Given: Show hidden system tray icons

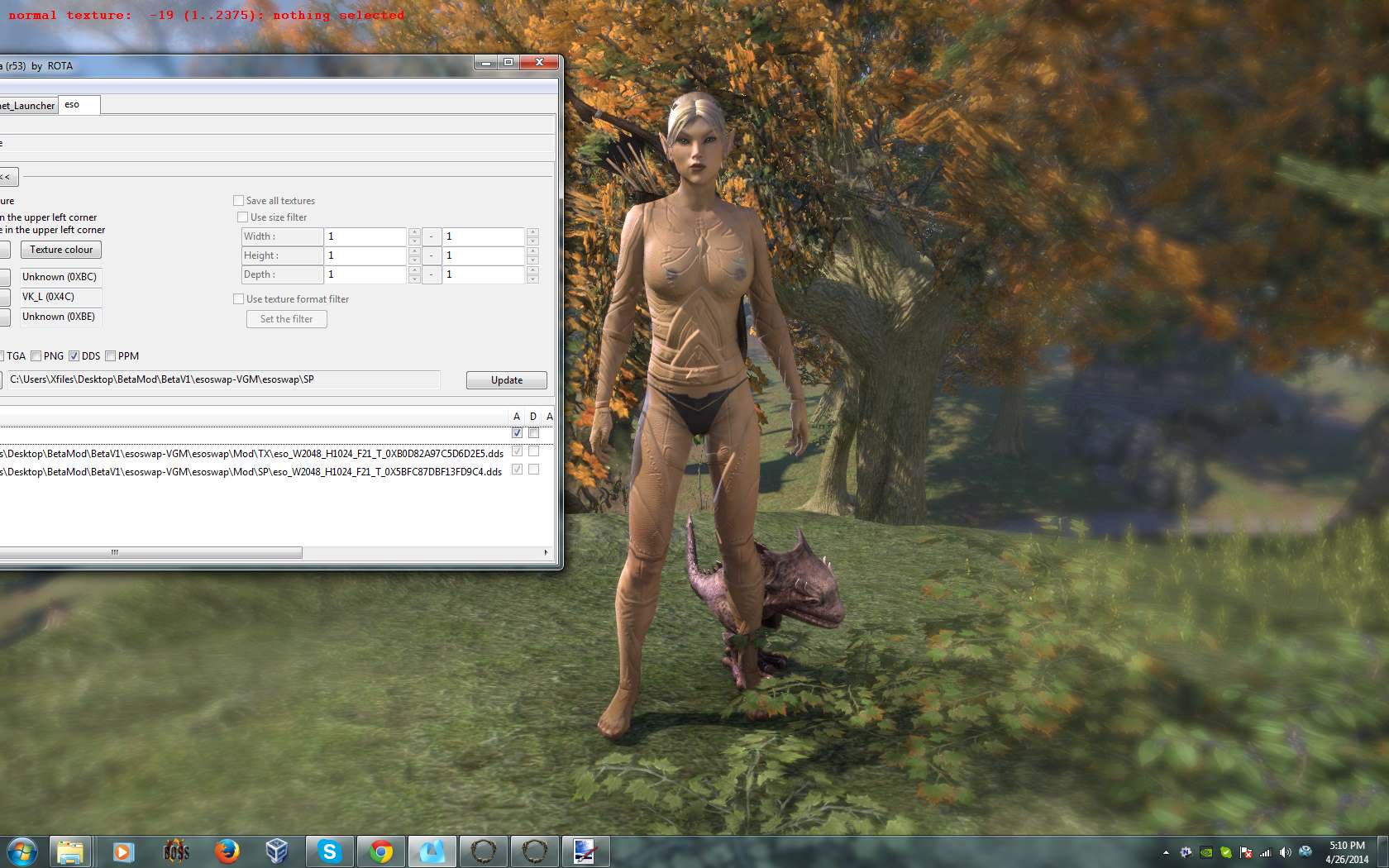Looking at the screenshot, I should click(1166, 852).
